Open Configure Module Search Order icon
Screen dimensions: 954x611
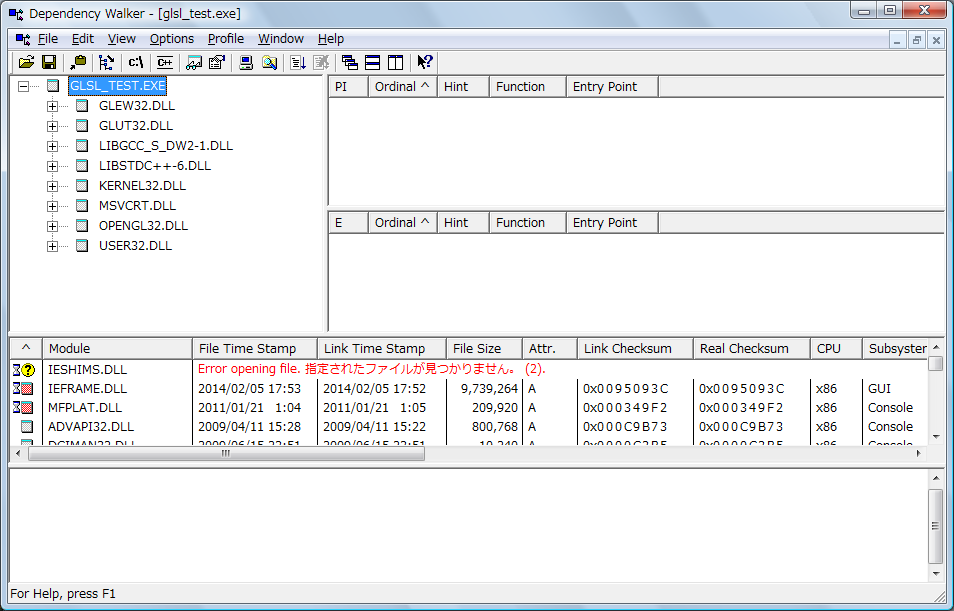click(270, 62)
